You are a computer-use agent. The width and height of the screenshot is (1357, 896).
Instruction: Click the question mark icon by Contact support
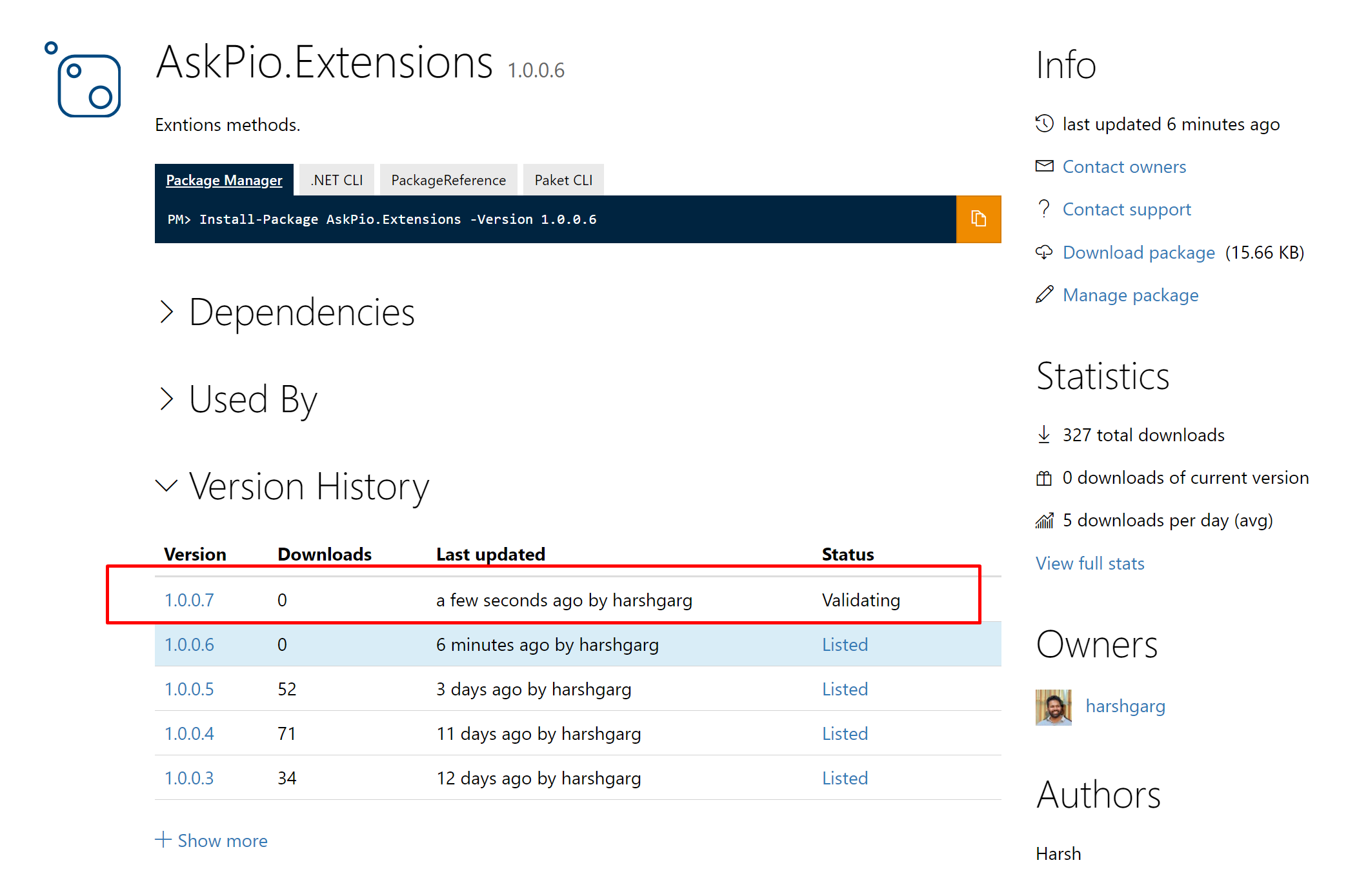(x=1043, y=209)
